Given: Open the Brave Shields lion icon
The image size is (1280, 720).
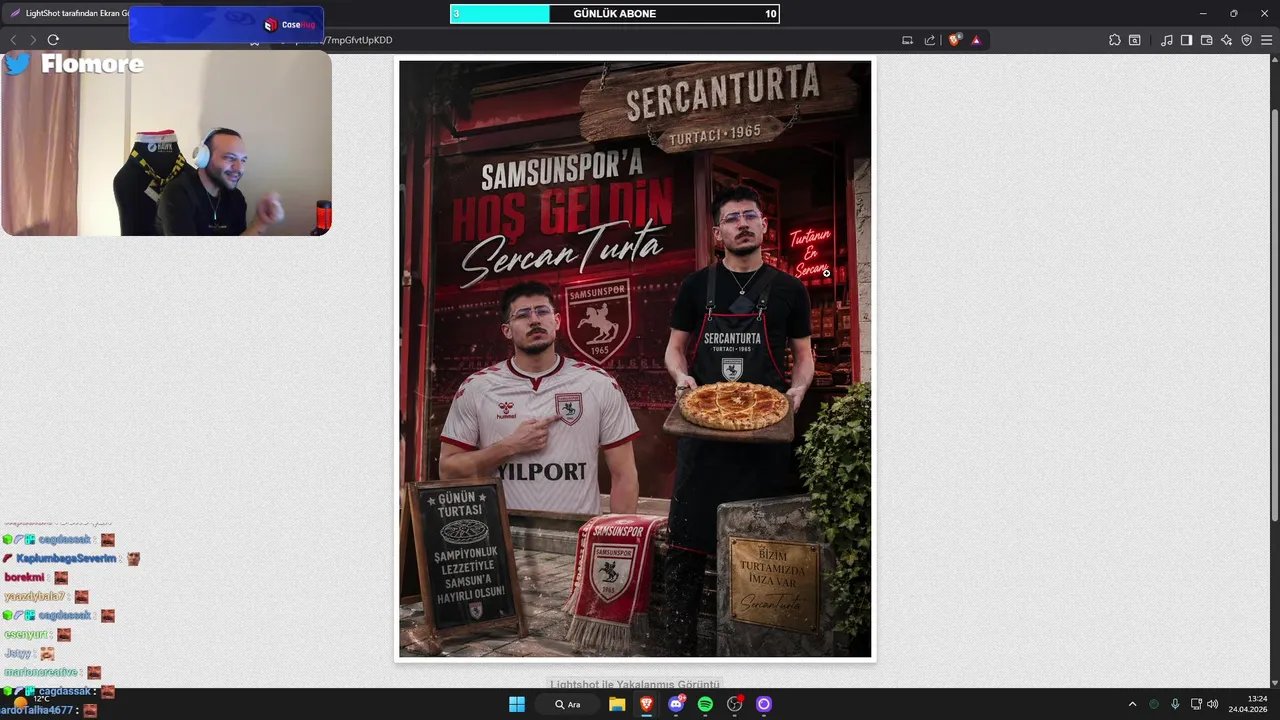Looking at the screenshot, I should (955, 40).
